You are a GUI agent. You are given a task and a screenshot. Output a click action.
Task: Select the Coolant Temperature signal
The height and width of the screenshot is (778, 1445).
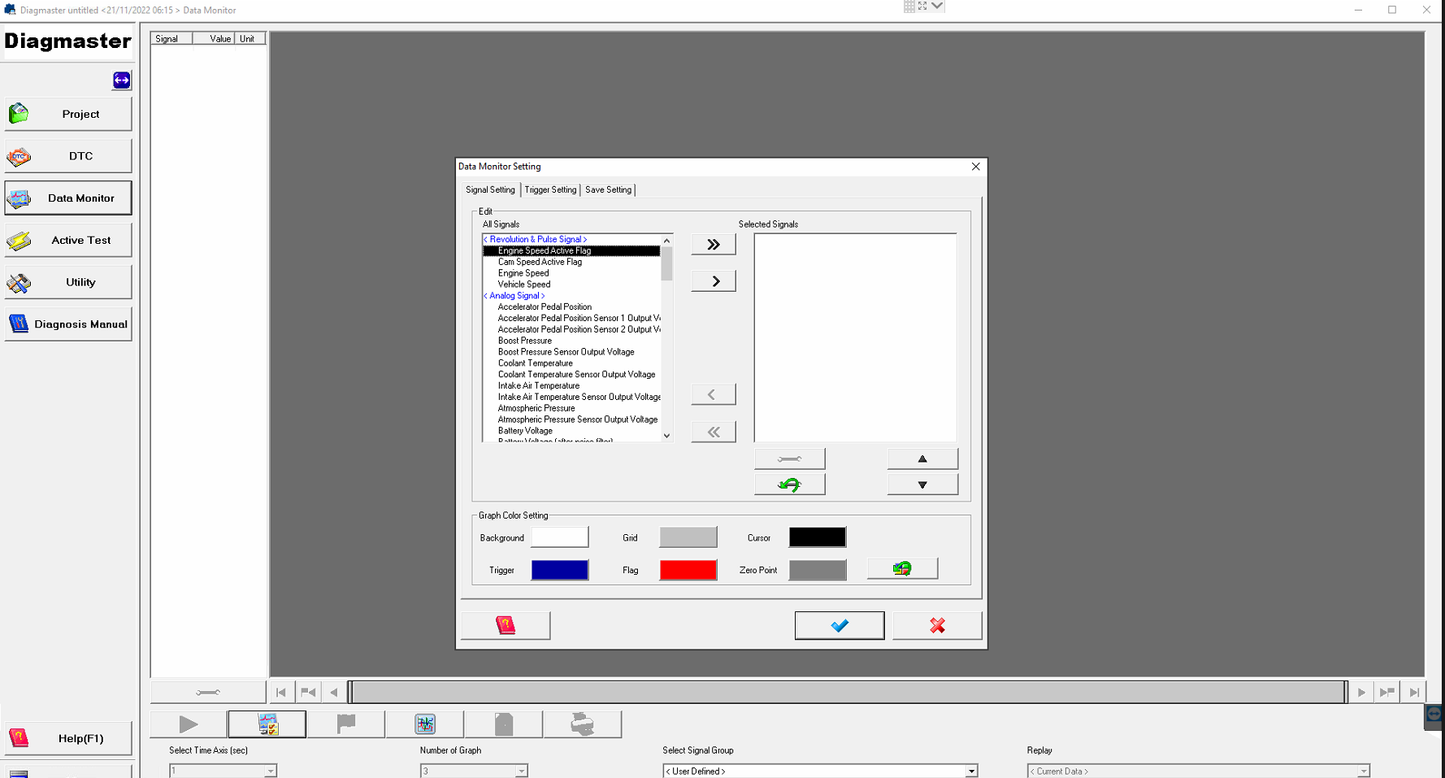pyautogui.click(x=535, y=363)
